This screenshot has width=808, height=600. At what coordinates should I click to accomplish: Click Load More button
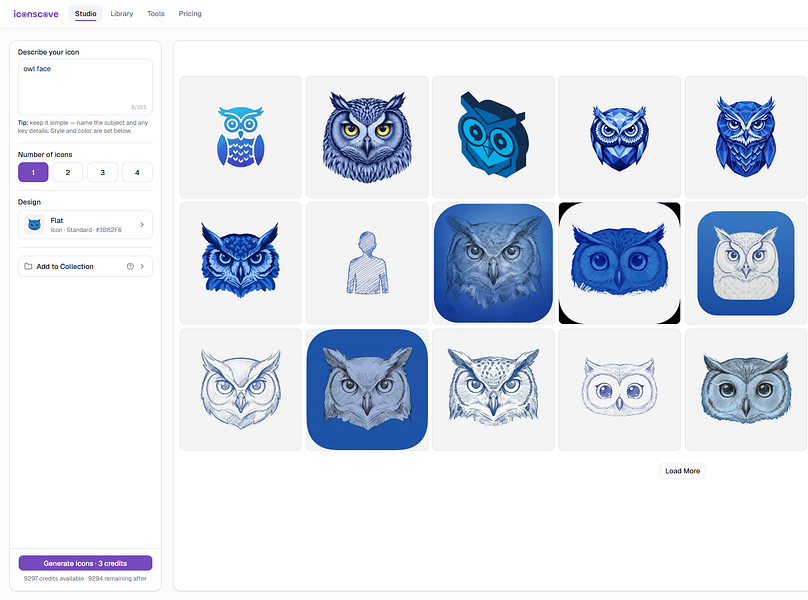[683, 471]
